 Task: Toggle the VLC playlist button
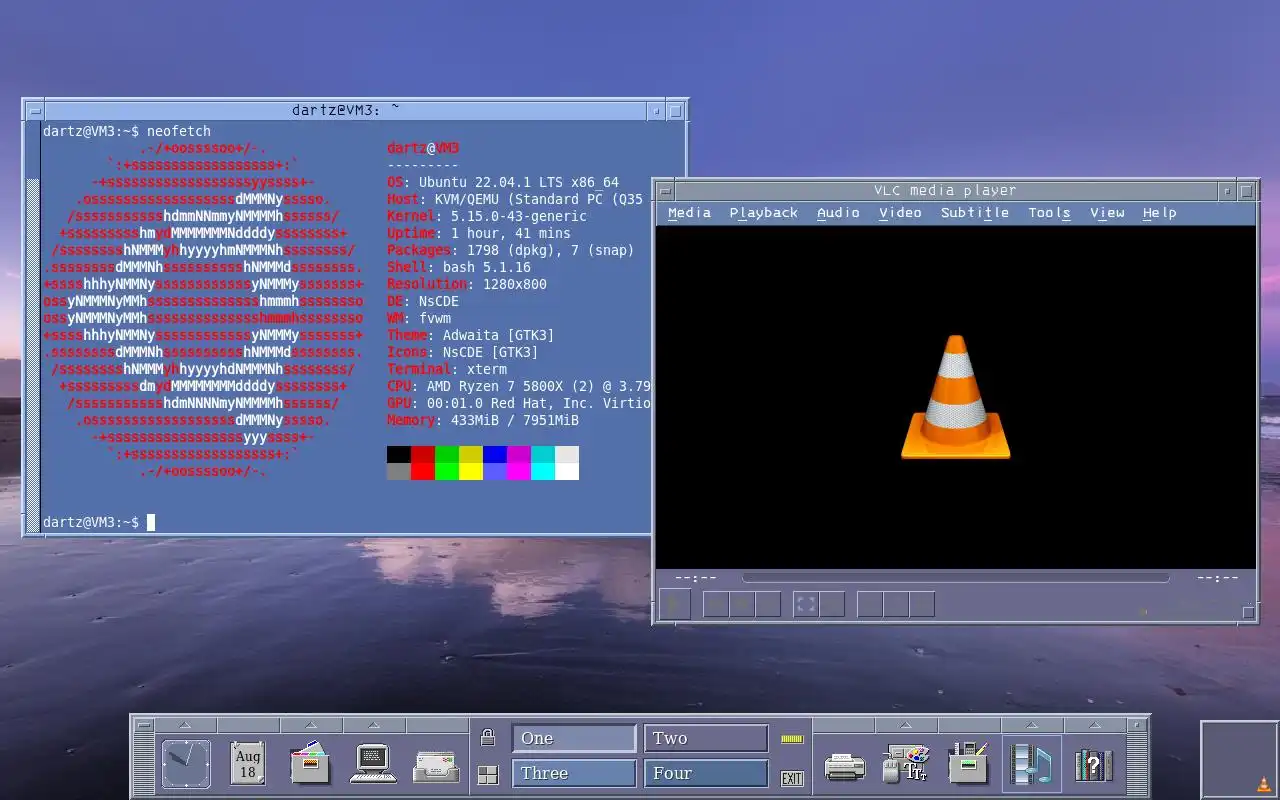(870, 604)
